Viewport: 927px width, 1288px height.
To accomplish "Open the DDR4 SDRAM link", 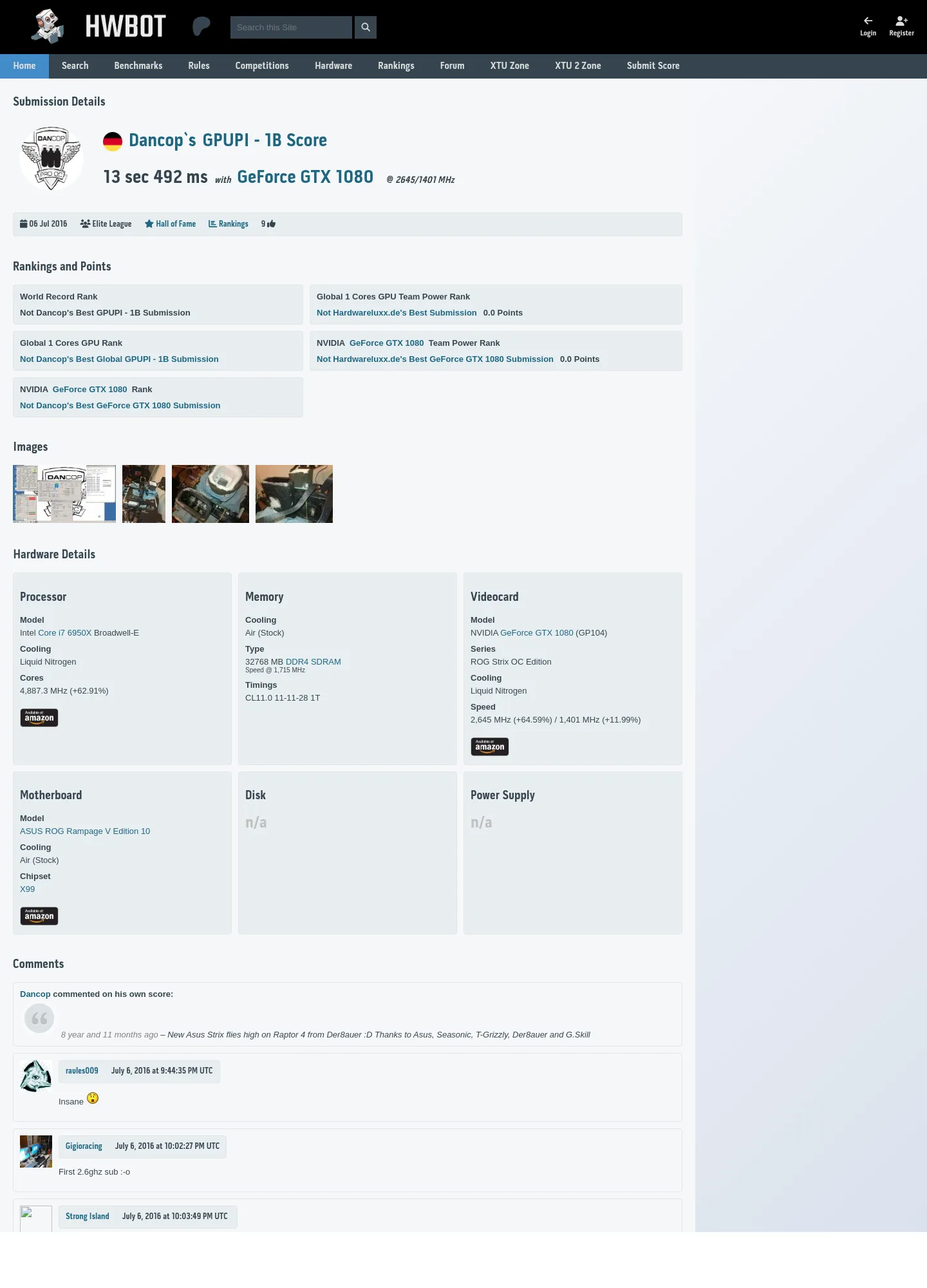I will coord(314,662).
